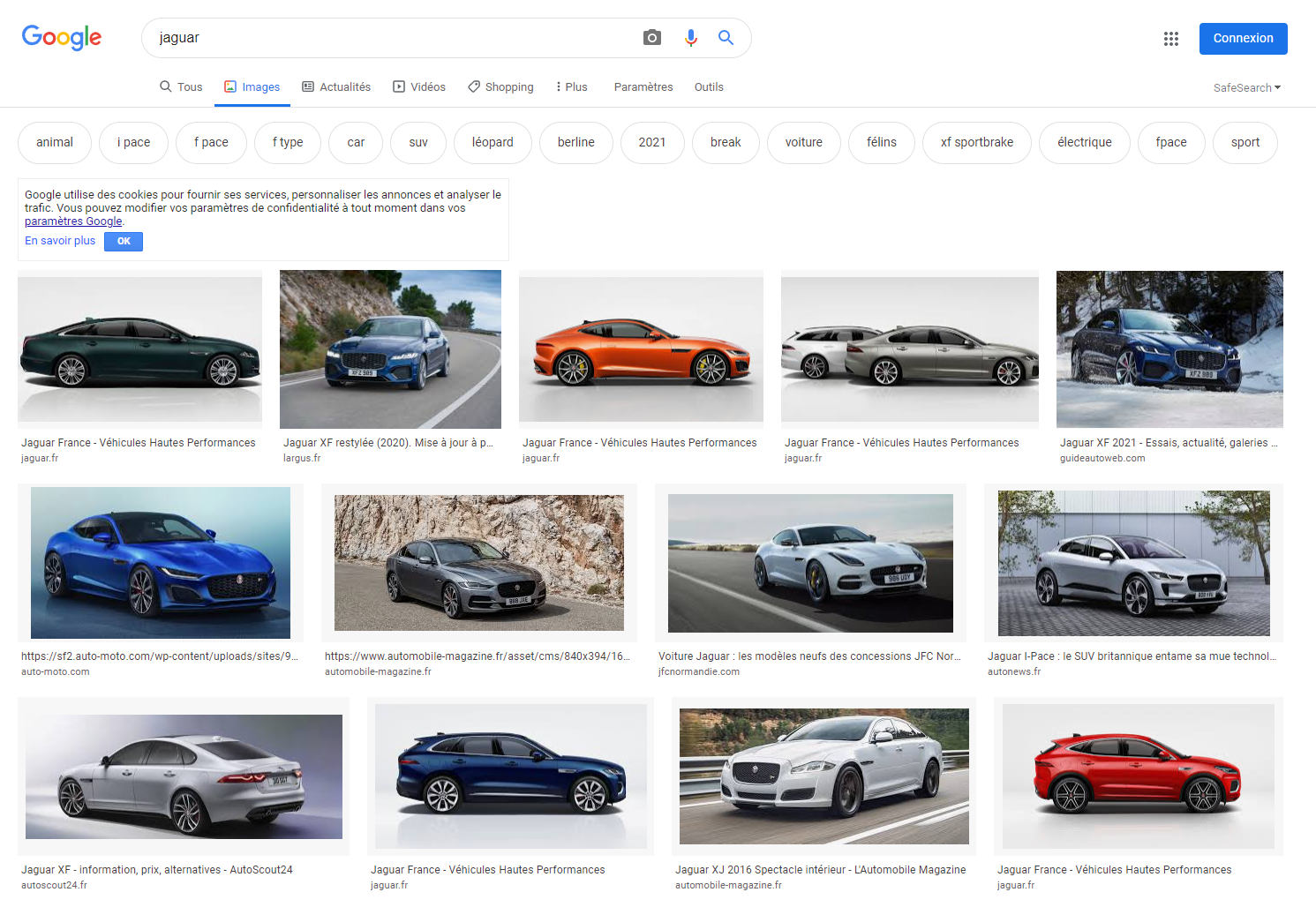The image size is (1316, 907).
Task: Select the Images tab
Action: pos(252,87)
